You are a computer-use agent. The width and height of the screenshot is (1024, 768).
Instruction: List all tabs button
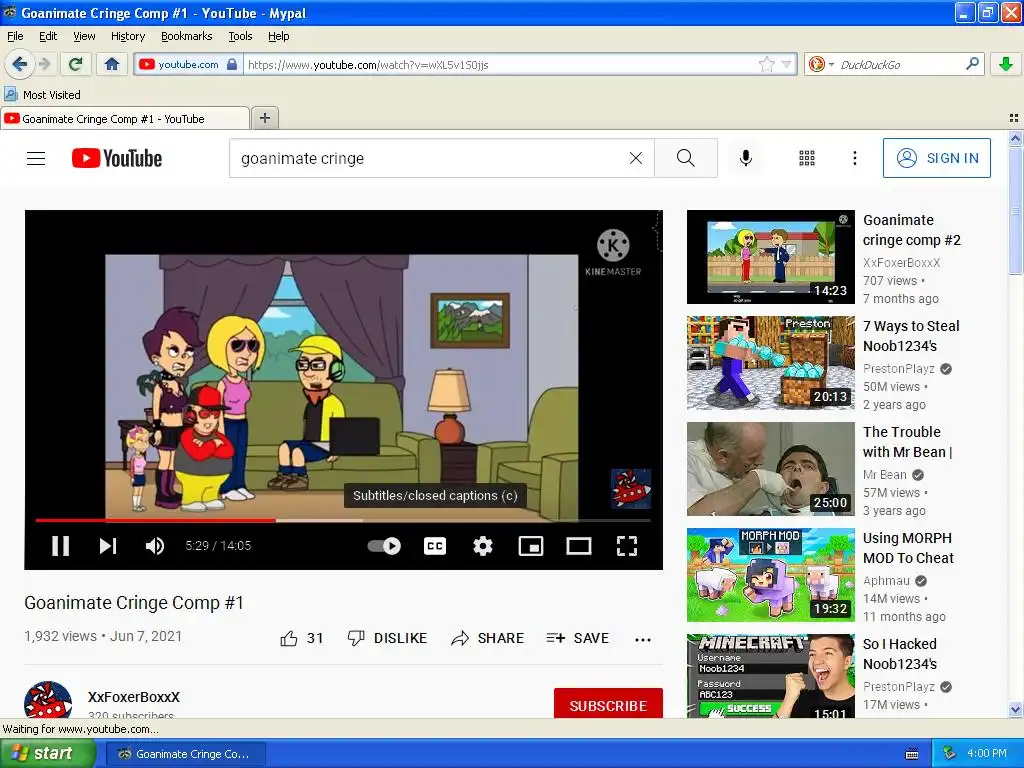(x=1014, y=118)
